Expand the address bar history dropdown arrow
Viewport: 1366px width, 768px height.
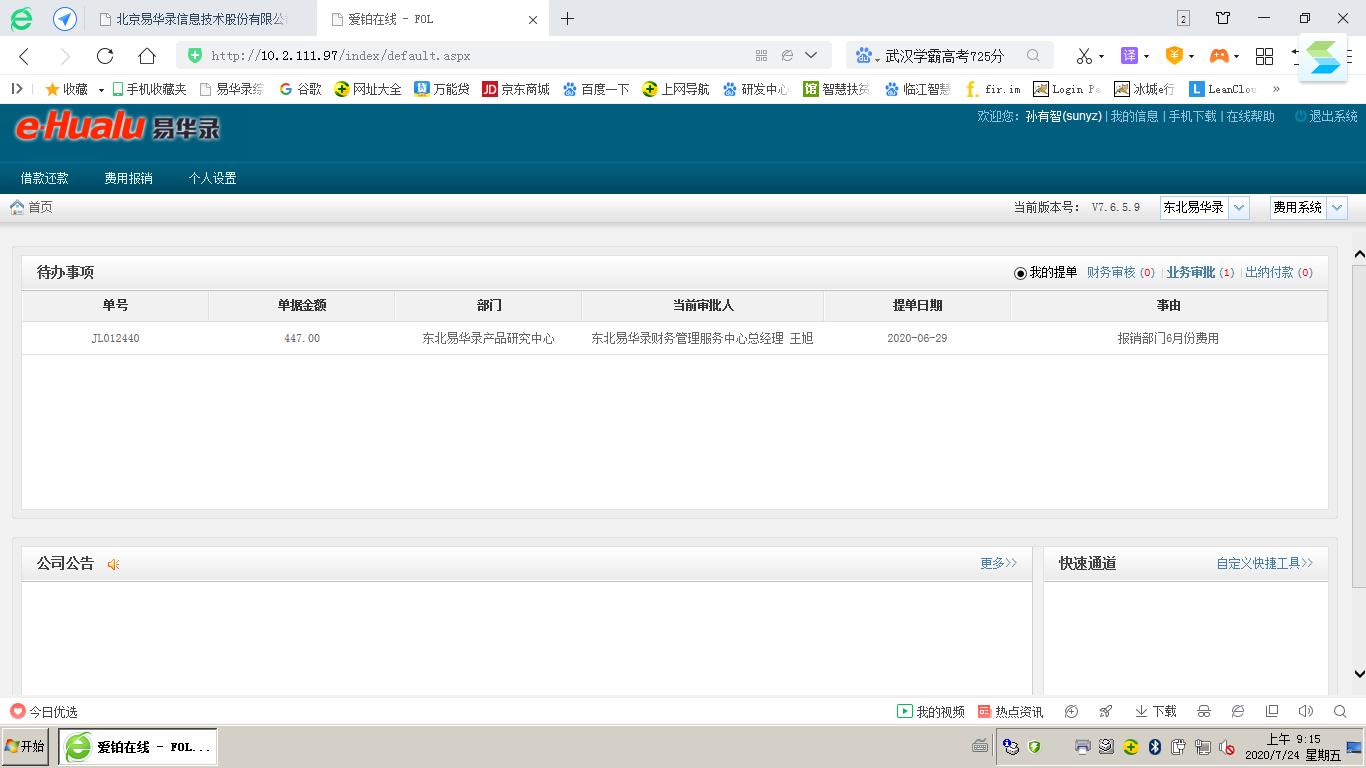click(x=811, y=56)
